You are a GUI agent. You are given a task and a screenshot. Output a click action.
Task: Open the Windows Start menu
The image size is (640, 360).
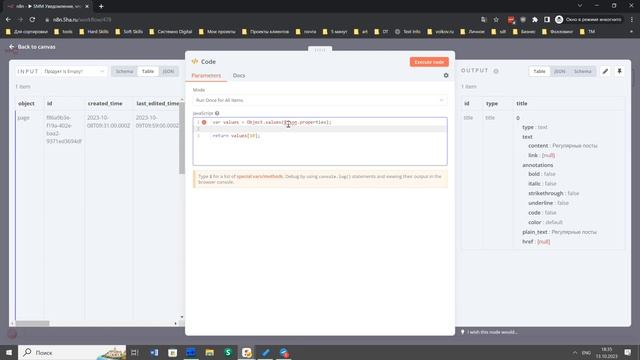coord(9,352)
